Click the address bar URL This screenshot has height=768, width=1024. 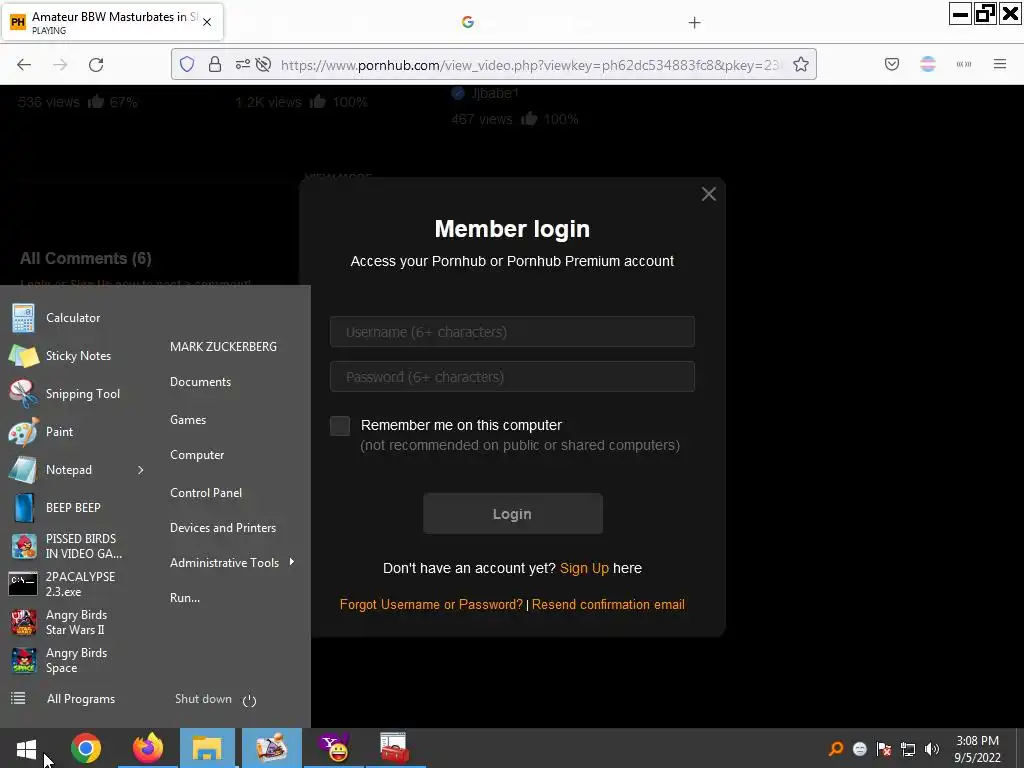click(x=530, y=65)
